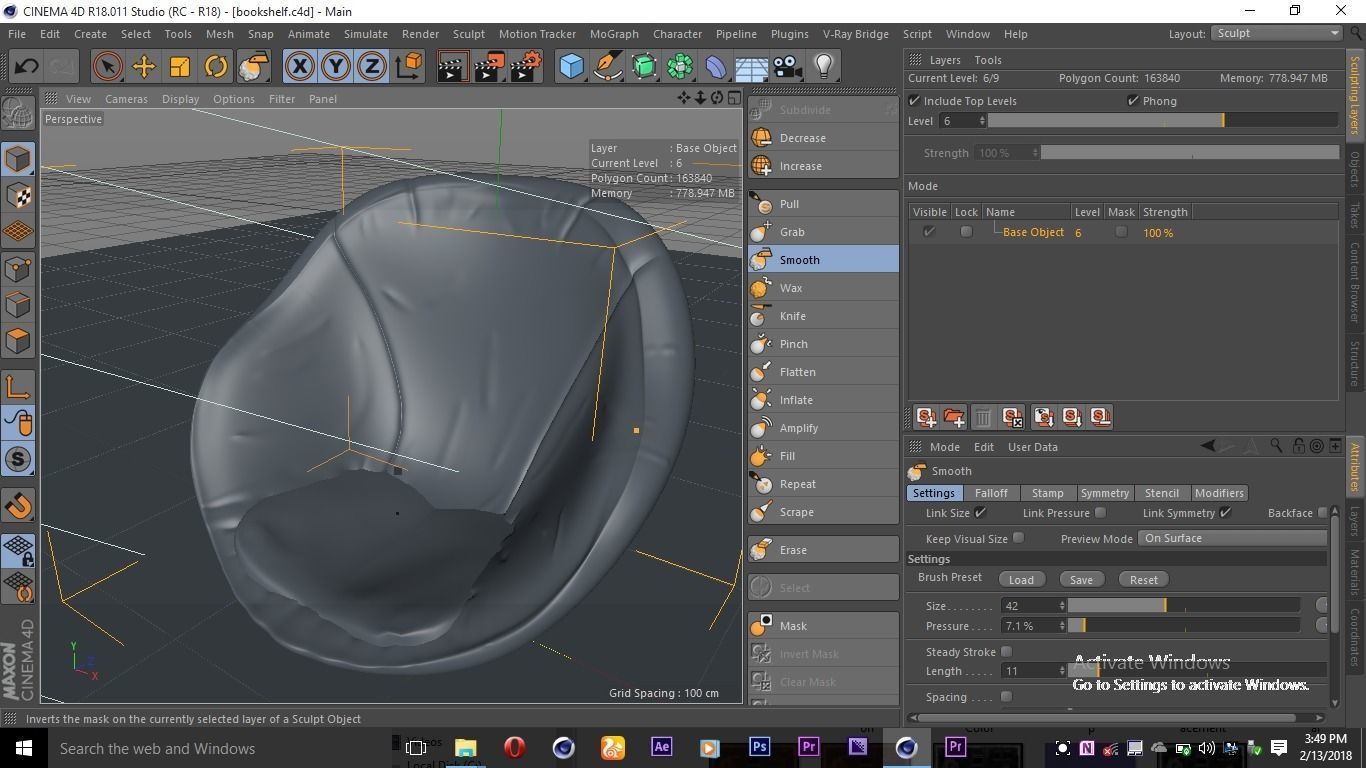Select the Pull sculpt brush

(823, 204)
